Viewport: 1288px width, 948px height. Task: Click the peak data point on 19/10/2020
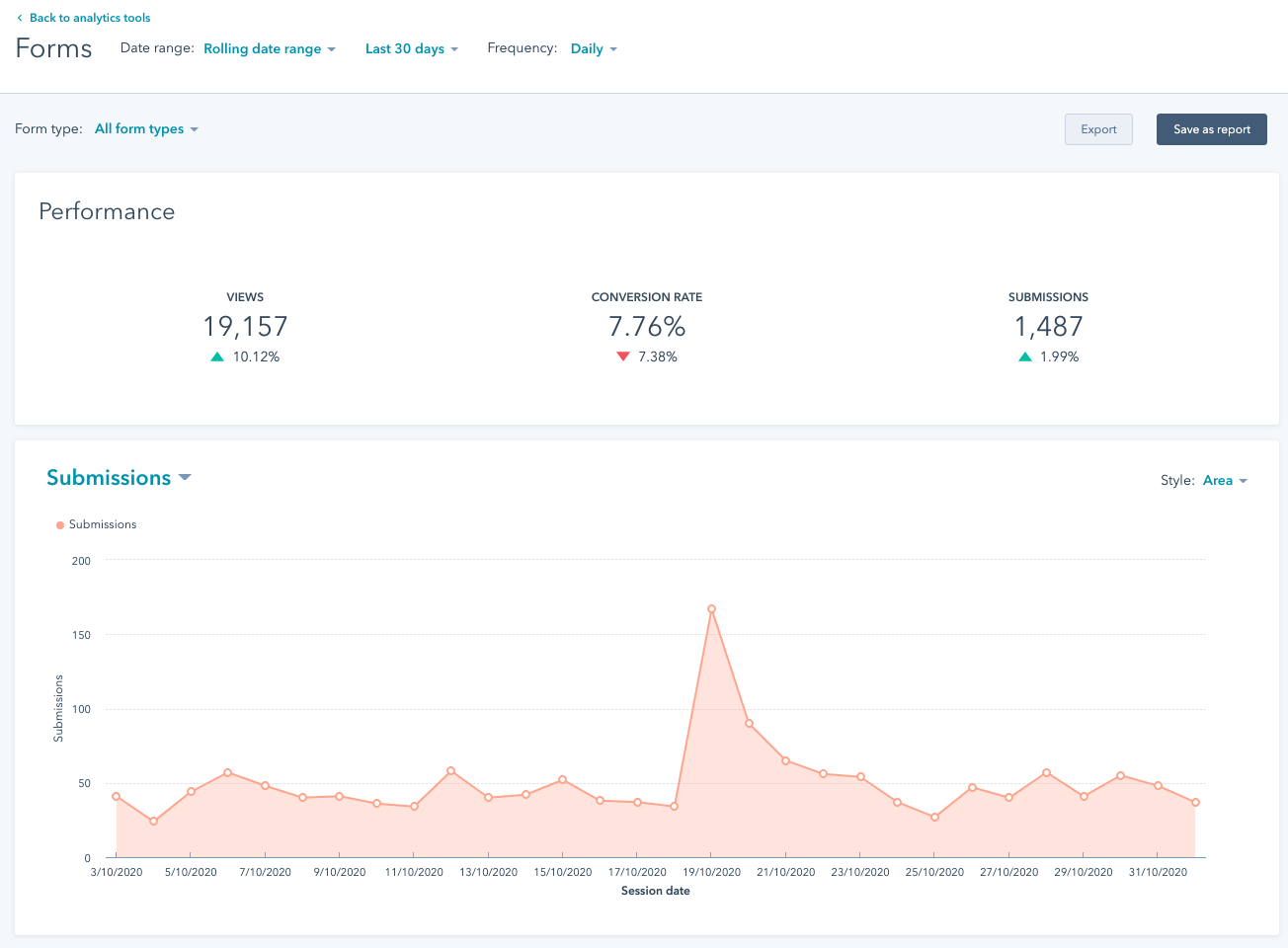click(x=711, y=609)
